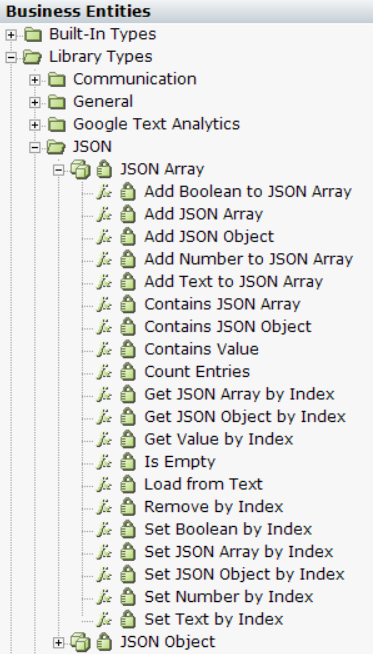Click the Business Entities panel header

[186, 11]
